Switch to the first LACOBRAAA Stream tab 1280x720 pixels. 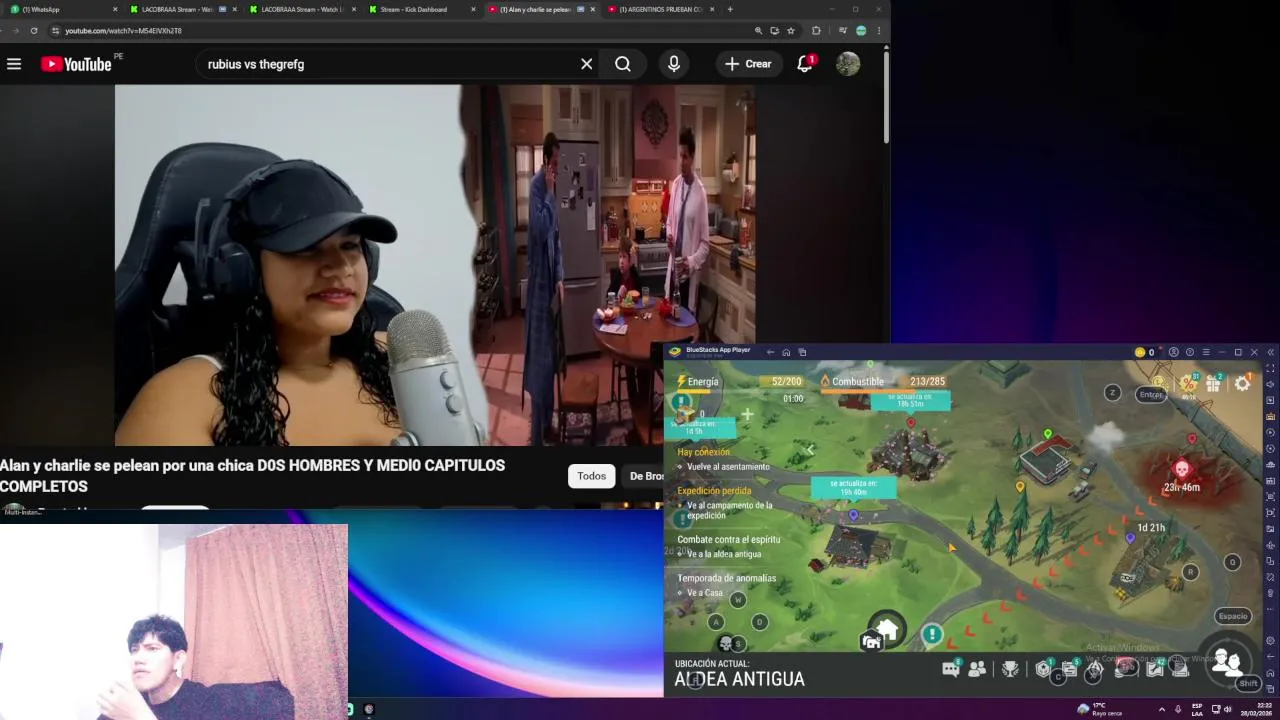(181, 9)
